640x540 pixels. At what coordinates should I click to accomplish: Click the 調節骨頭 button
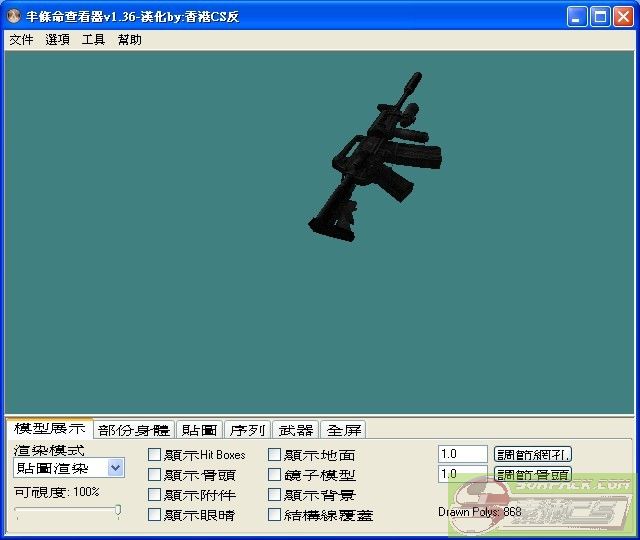pyautogui.click(x=533, y=474)
